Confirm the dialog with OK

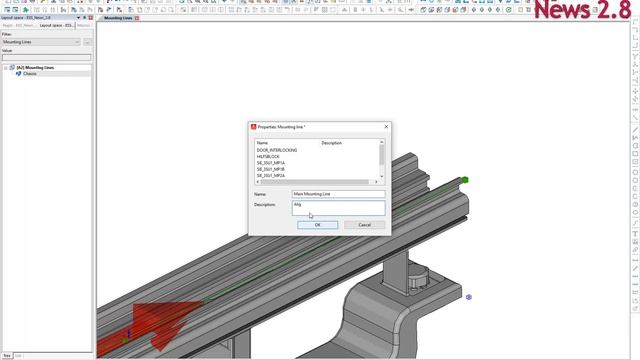tap(318, 225)
